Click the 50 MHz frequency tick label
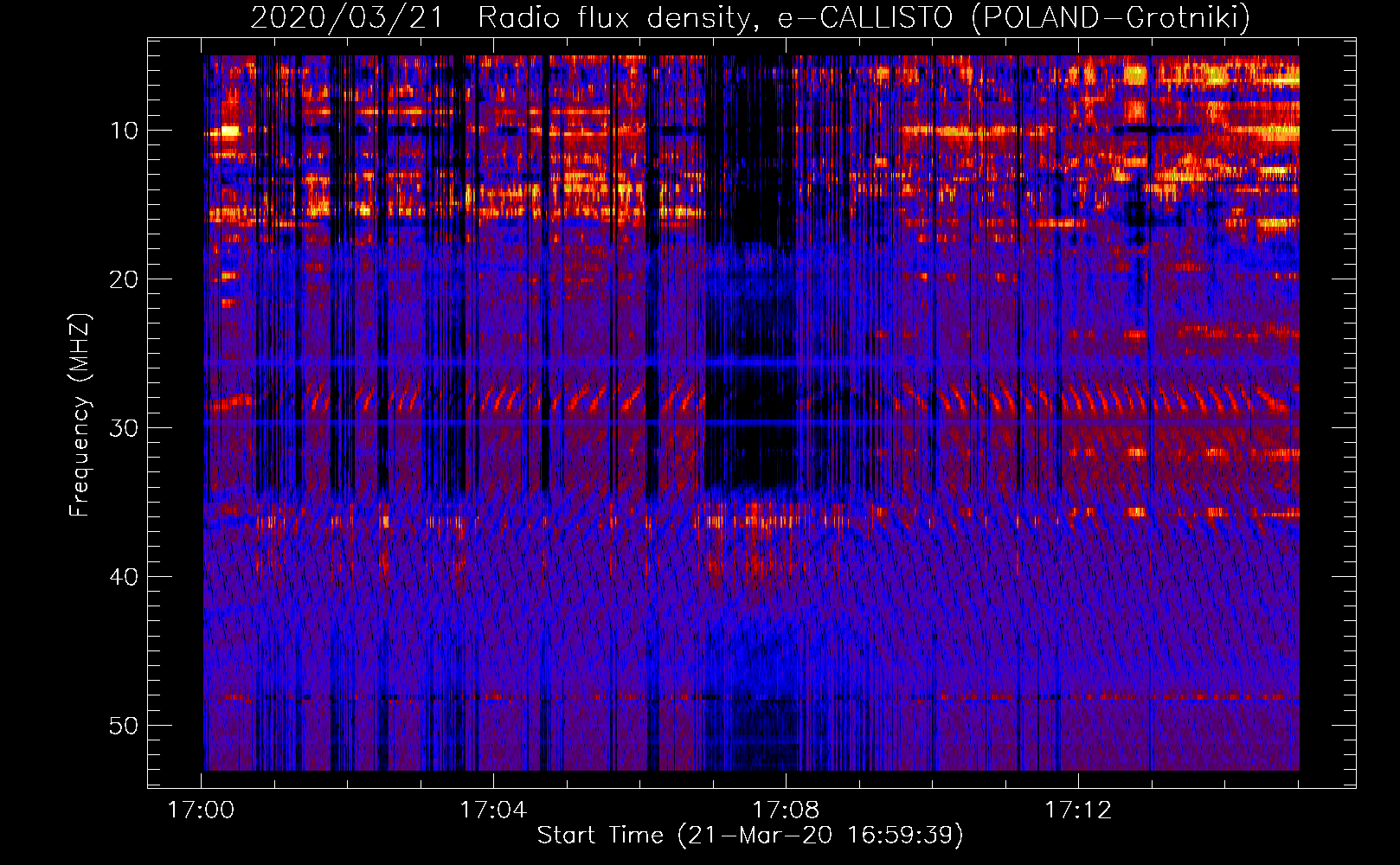1400x865 pixels. point(124,726)
